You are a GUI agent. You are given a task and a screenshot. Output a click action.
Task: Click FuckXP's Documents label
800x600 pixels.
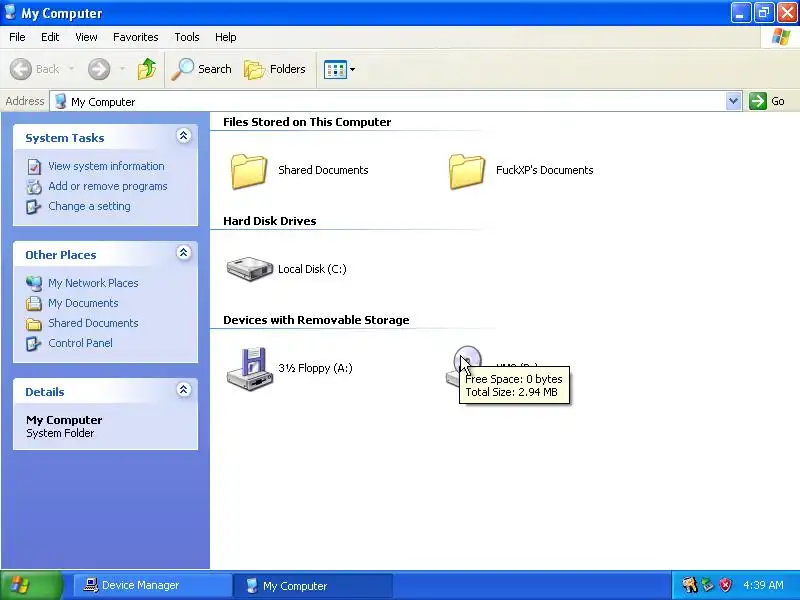point(544,170)
